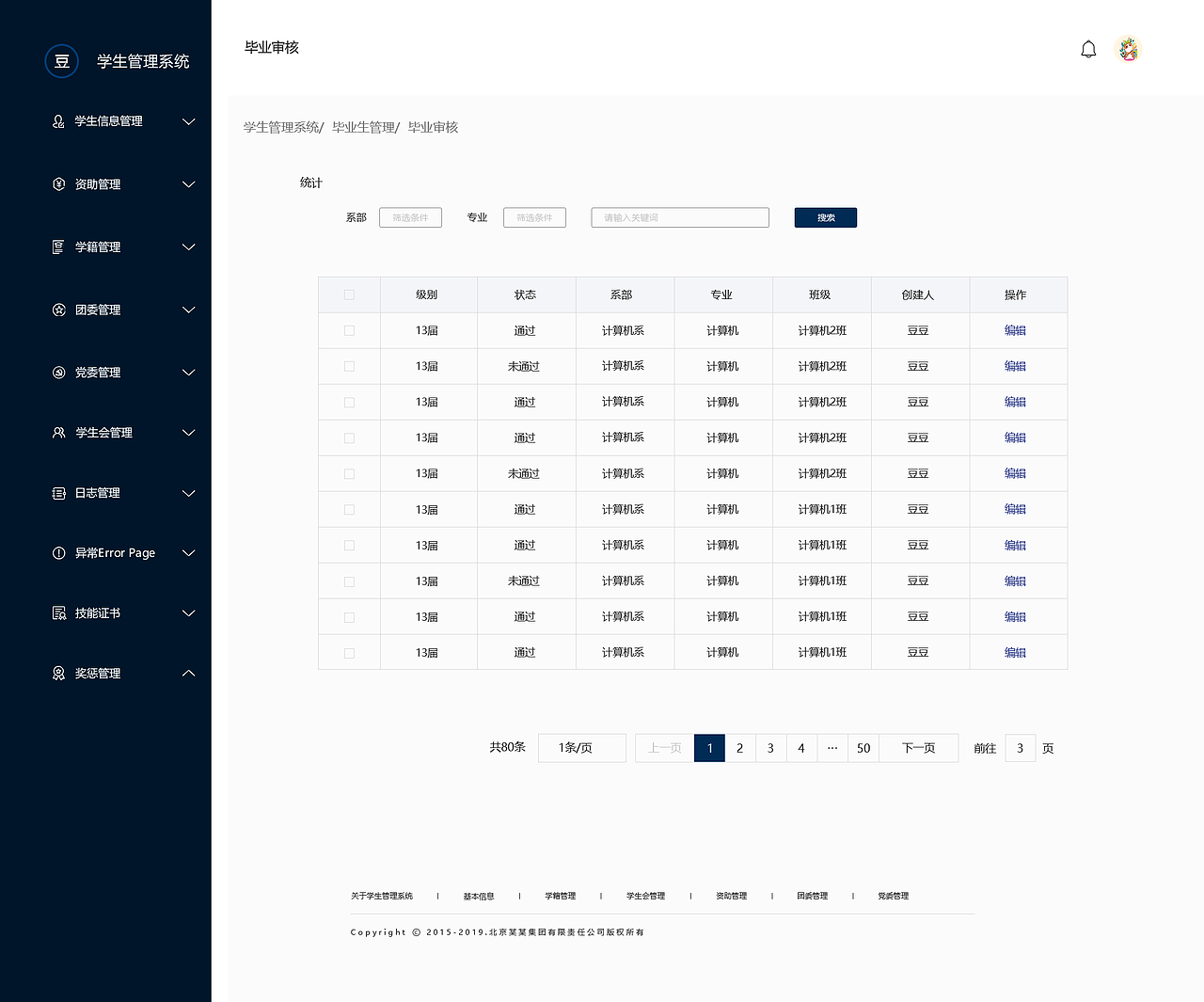
Task: Open the 团委管理 icon
Action: [x=57, y=309]
